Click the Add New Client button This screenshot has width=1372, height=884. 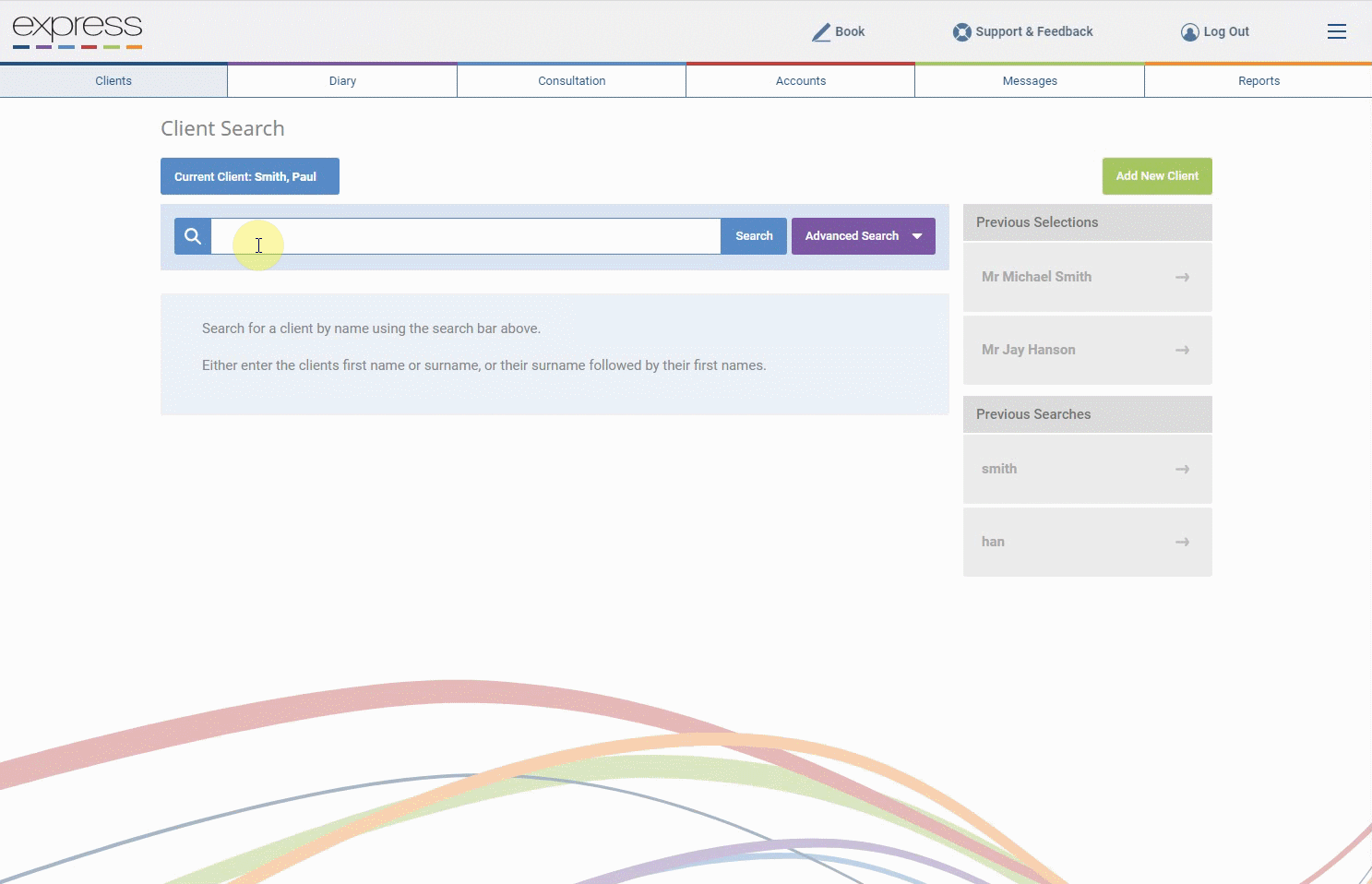tap(1157, 176)
